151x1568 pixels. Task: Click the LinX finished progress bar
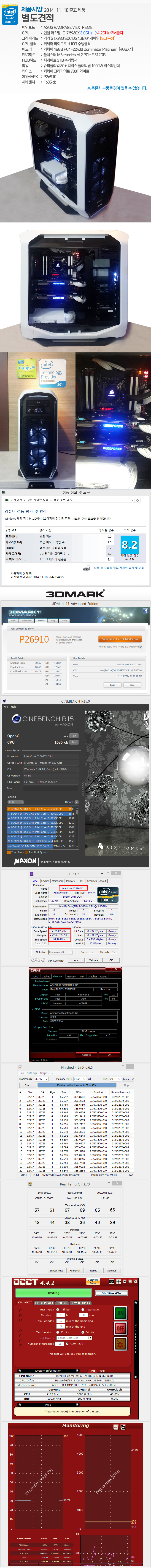76,1085
